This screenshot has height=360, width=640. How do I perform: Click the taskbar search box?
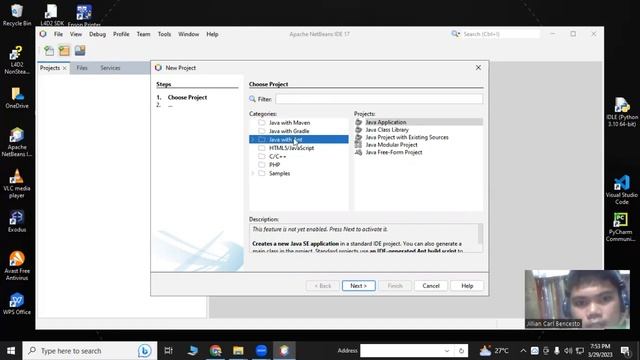pos(90,351)
